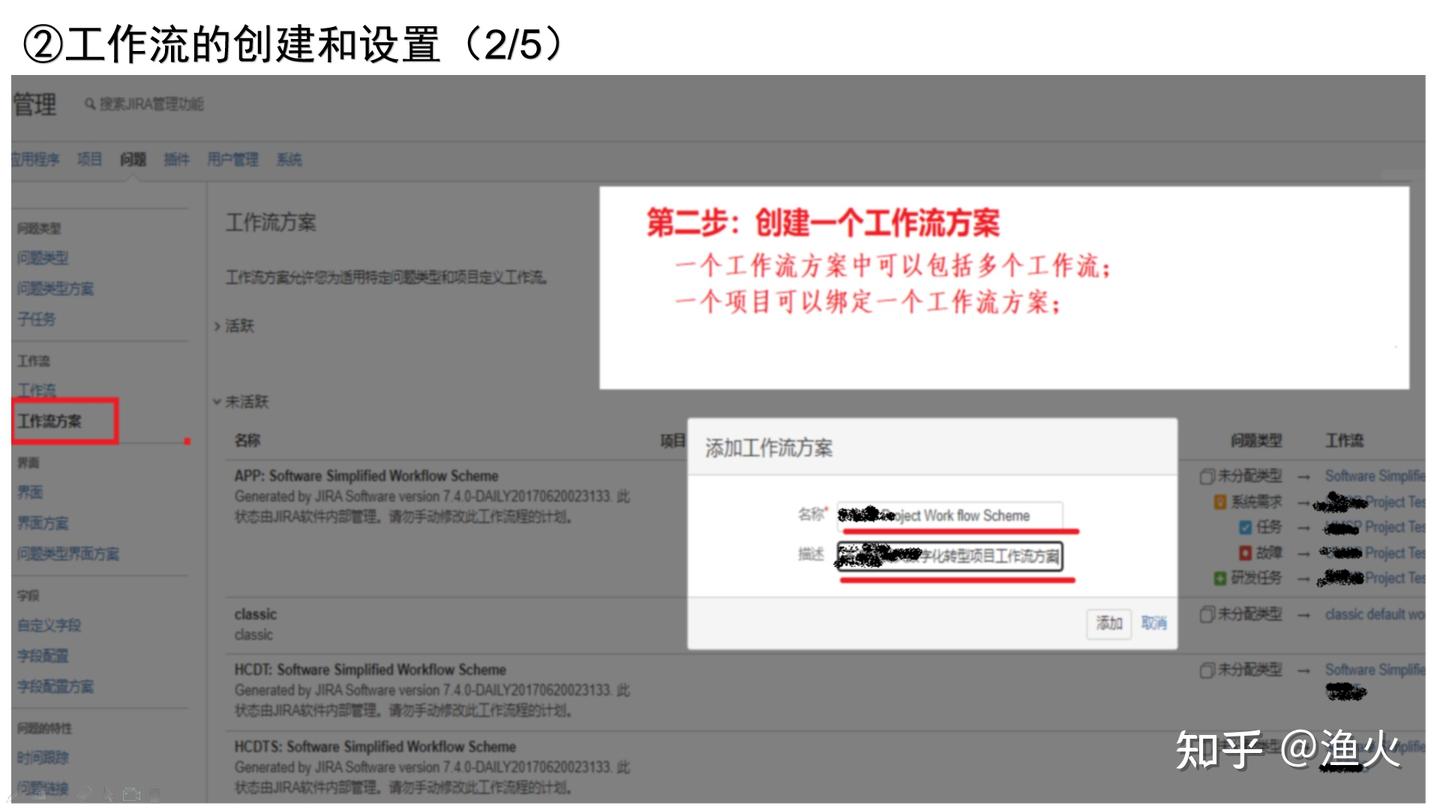Screen dimensions: 1440x810
Task: Click the red 故障 issue type icon
Action: tap(1245, 553)
